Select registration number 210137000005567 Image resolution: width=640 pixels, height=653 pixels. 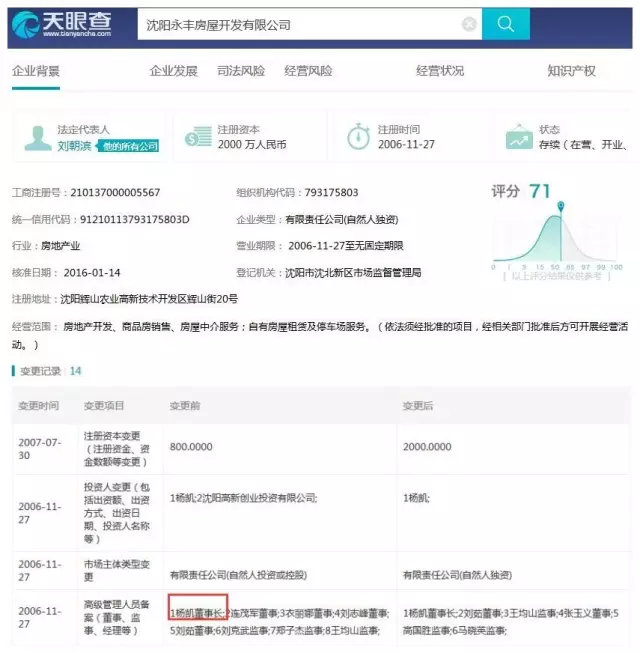click(115, 192)
